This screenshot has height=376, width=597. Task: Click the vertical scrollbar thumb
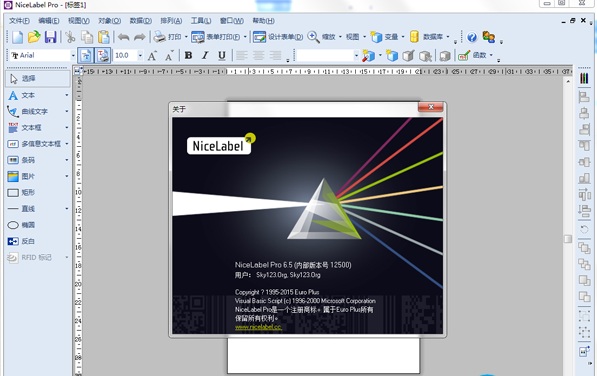pyautogui.click(x=568, y=239)
